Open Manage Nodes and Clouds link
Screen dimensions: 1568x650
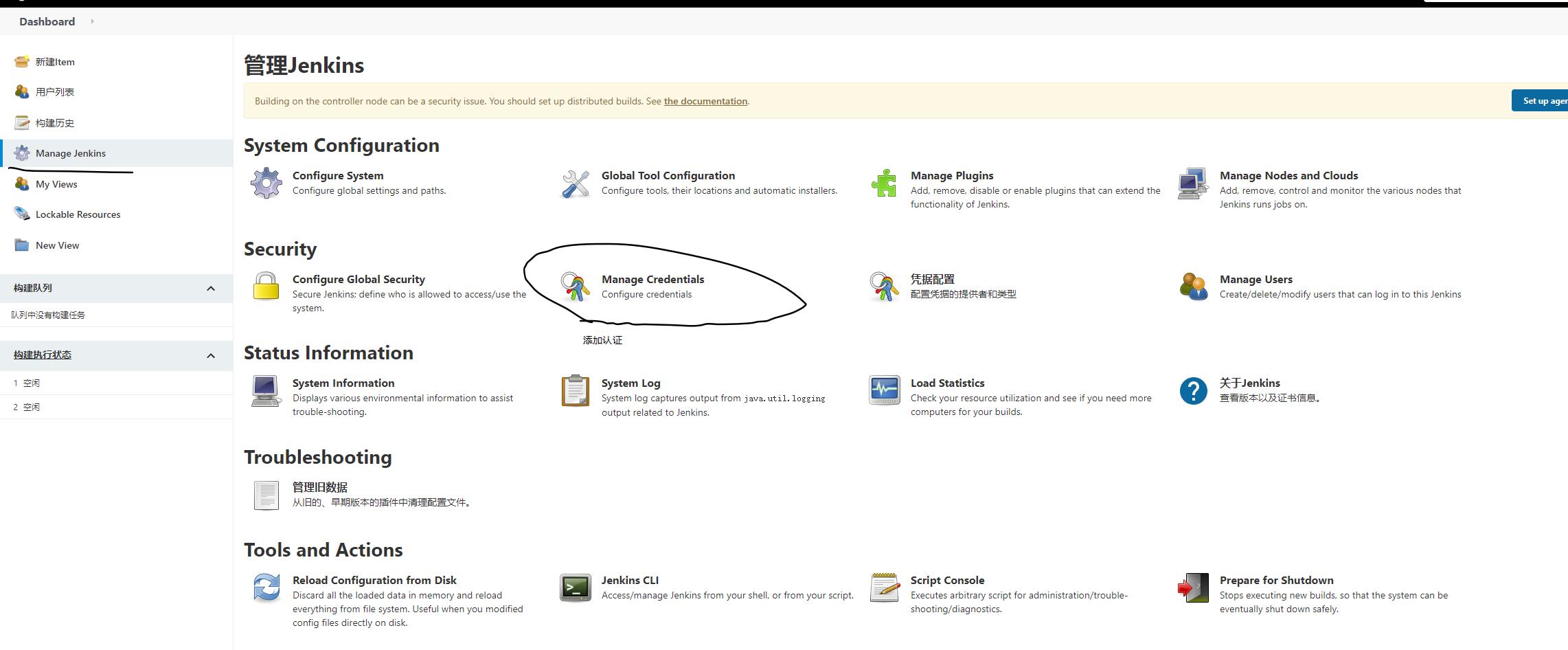coord(1288,176)
